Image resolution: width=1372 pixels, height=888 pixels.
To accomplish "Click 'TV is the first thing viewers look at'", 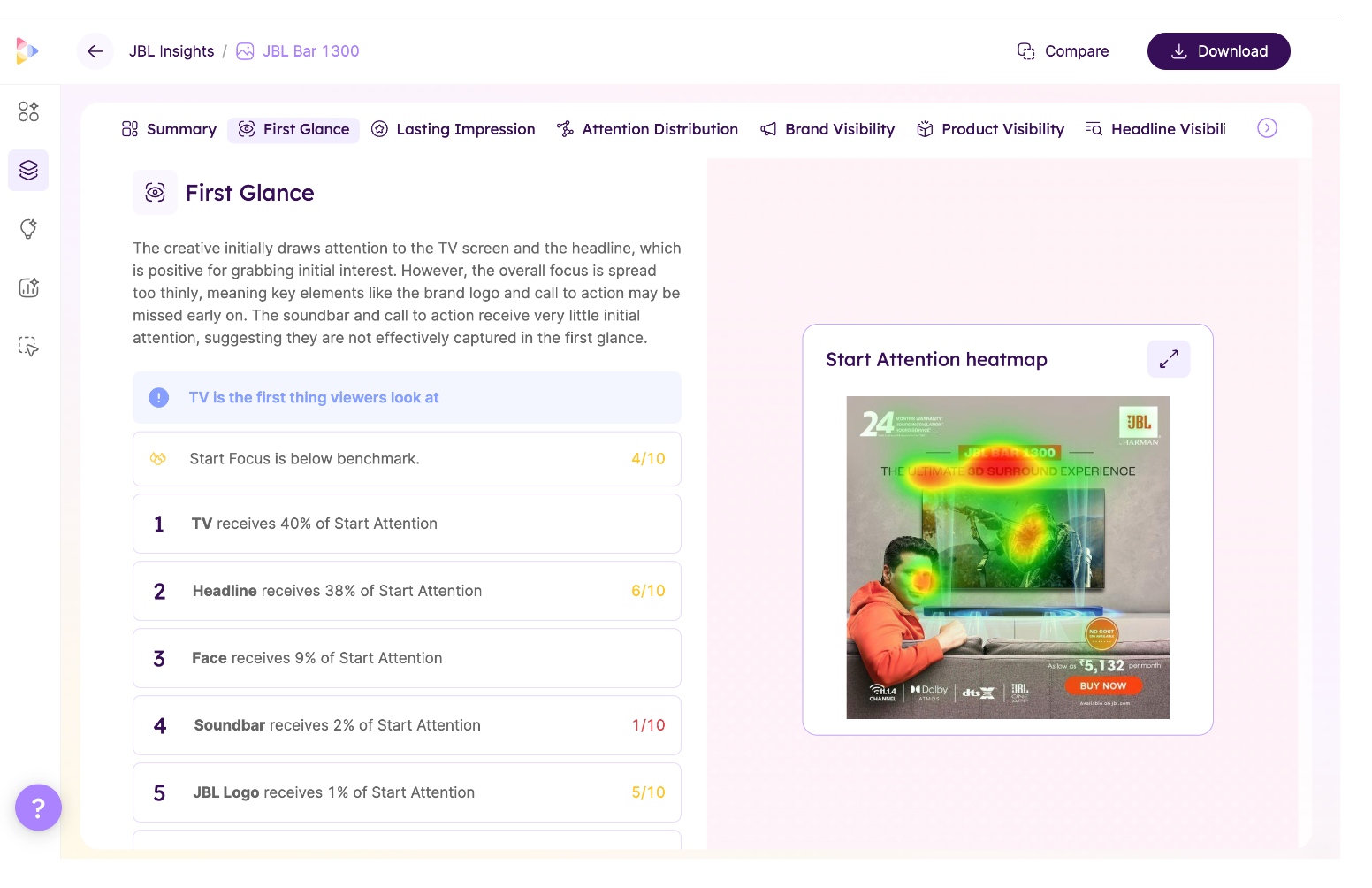I will pos(314,398).
